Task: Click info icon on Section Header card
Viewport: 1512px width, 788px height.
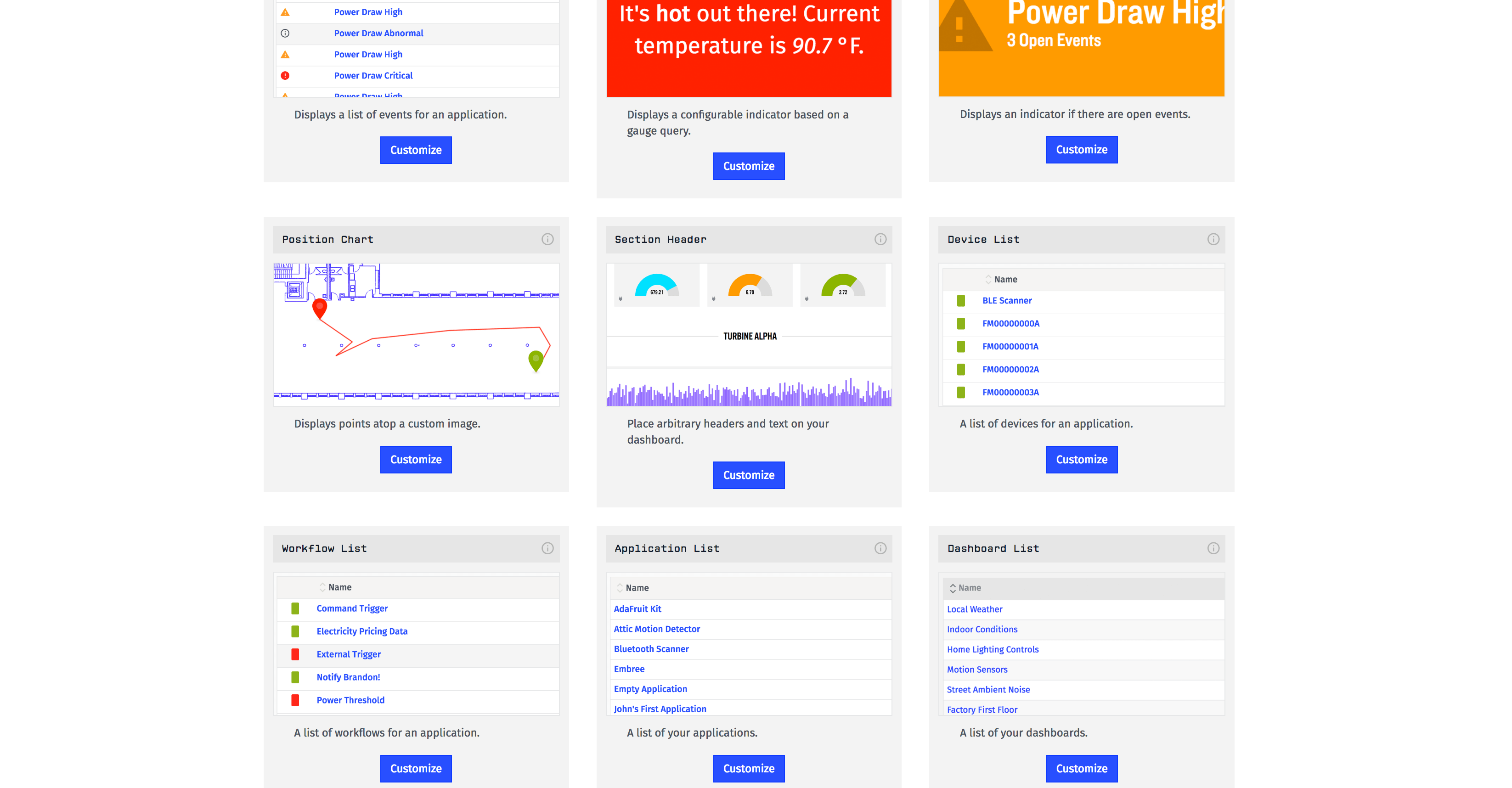Action: click(x=880, y=239)
